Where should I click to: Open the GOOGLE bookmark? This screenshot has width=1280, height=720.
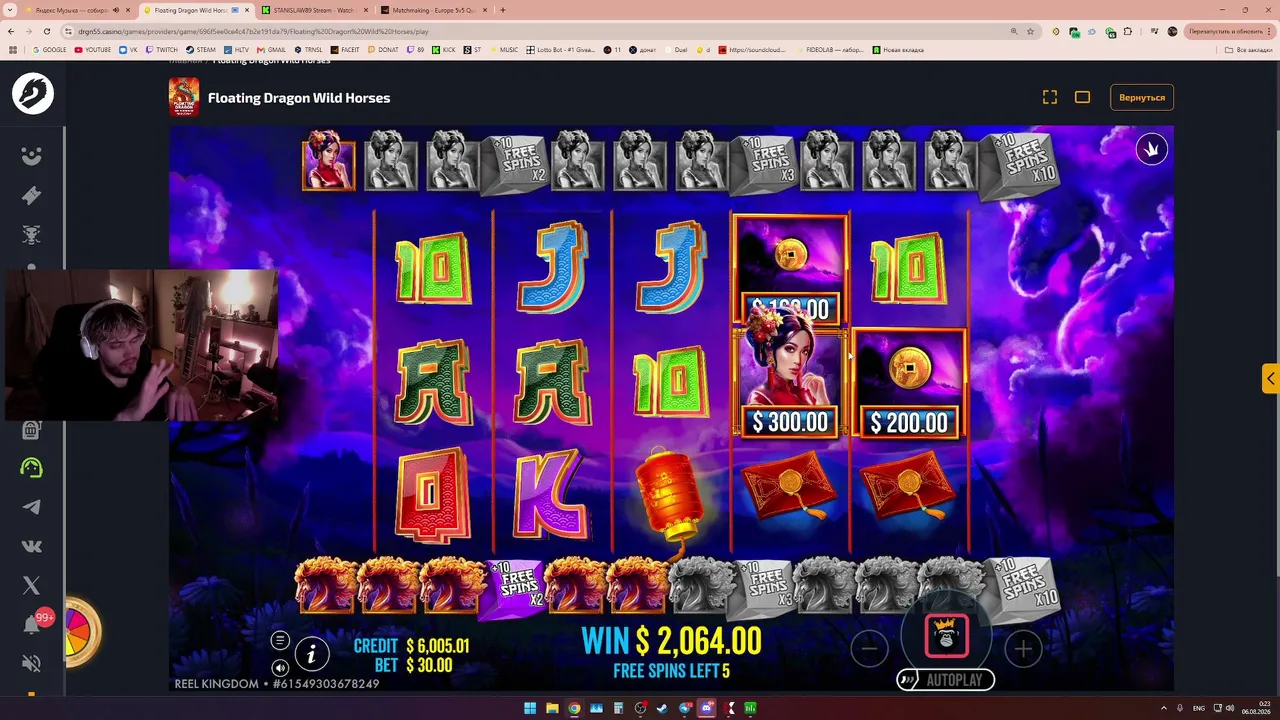point(50,50)
